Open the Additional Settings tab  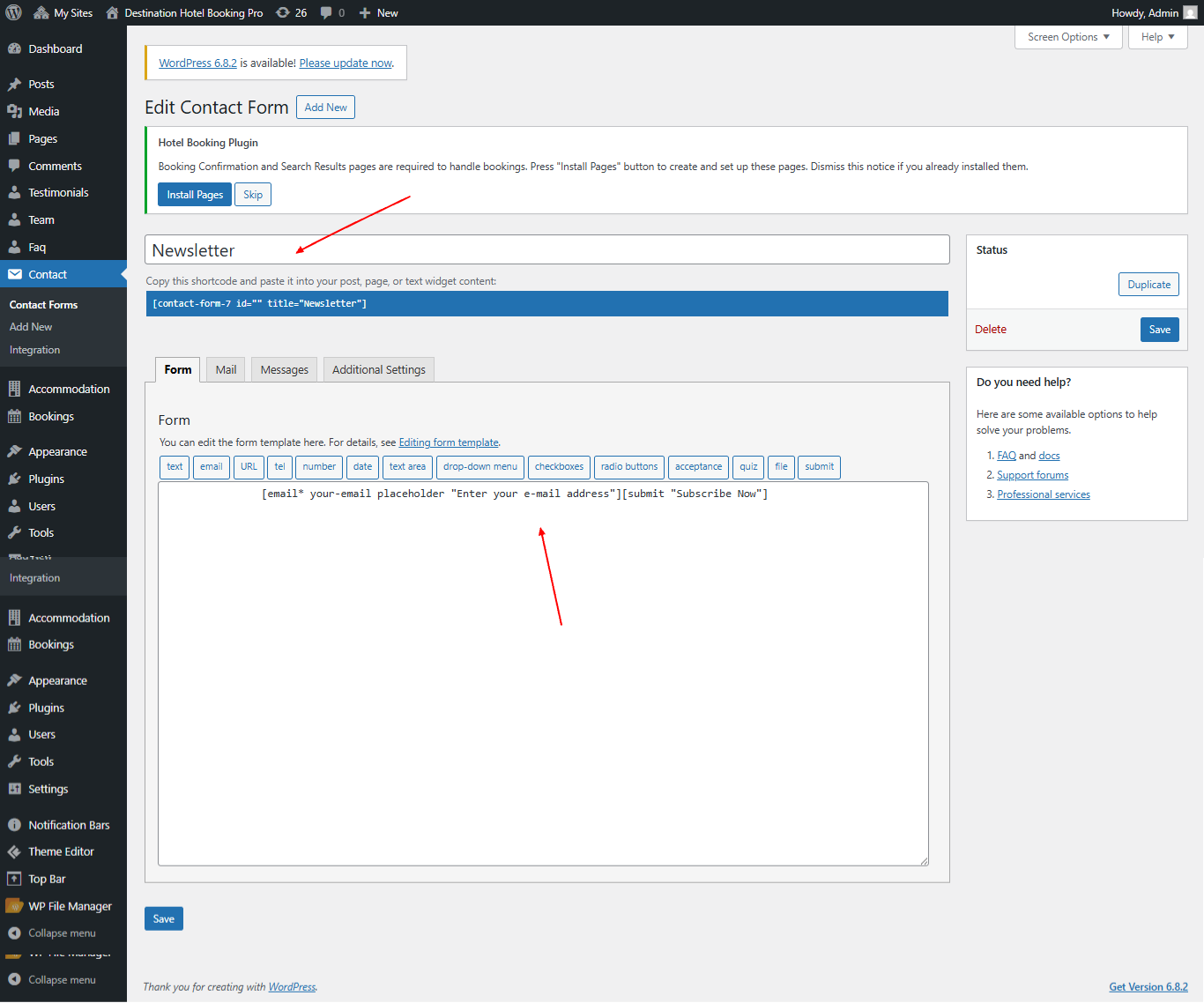379,369
